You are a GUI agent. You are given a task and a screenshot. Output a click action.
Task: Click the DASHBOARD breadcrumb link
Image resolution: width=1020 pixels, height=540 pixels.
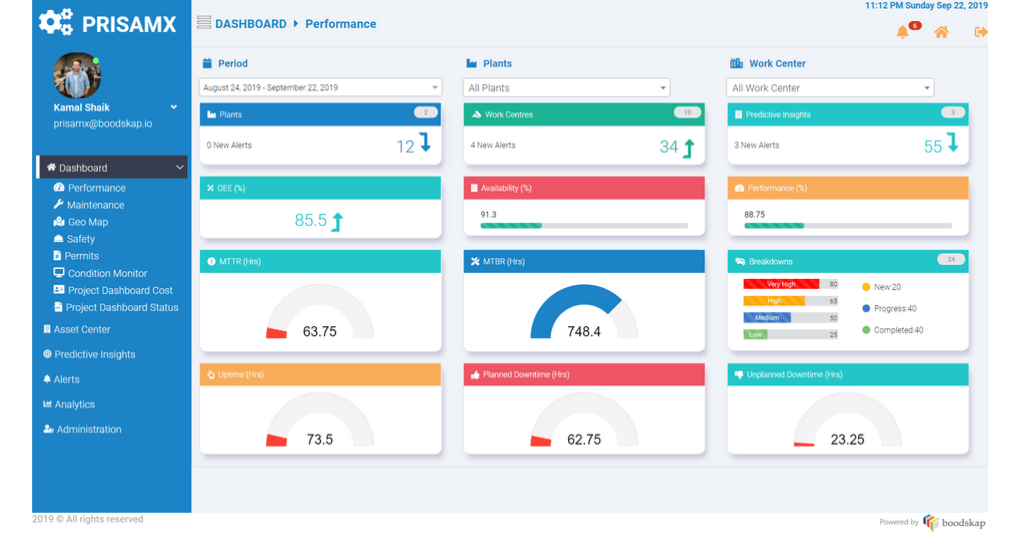(x=250, y=23)
